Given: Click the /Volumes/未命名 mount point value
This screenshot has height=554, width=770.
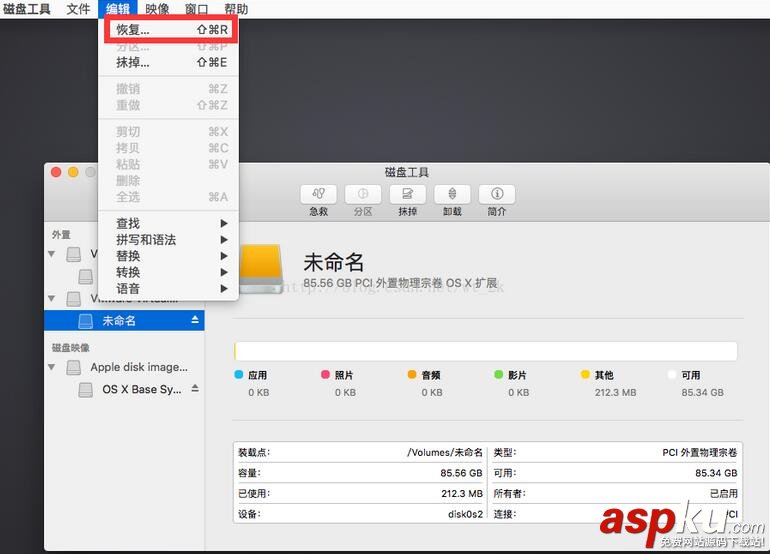Looking at the screenshot, I should click(445, 452).
